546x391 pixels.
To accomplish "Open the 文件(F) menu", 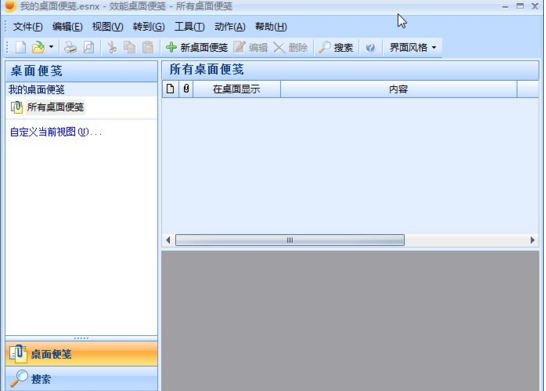I will pyautogui.click(x=28, y=27).
